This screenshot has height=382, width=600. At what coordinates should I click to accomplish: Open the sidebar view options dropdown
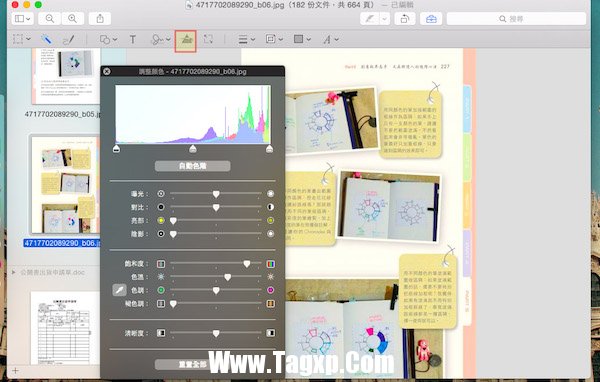tap(22, 18)
